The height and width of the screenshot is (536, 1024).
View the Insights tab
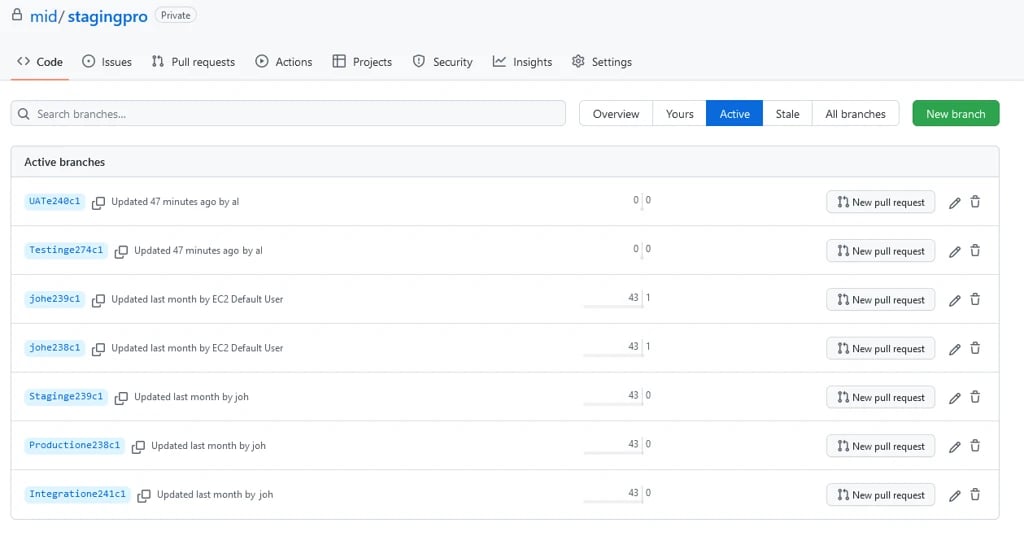[522, 62]
